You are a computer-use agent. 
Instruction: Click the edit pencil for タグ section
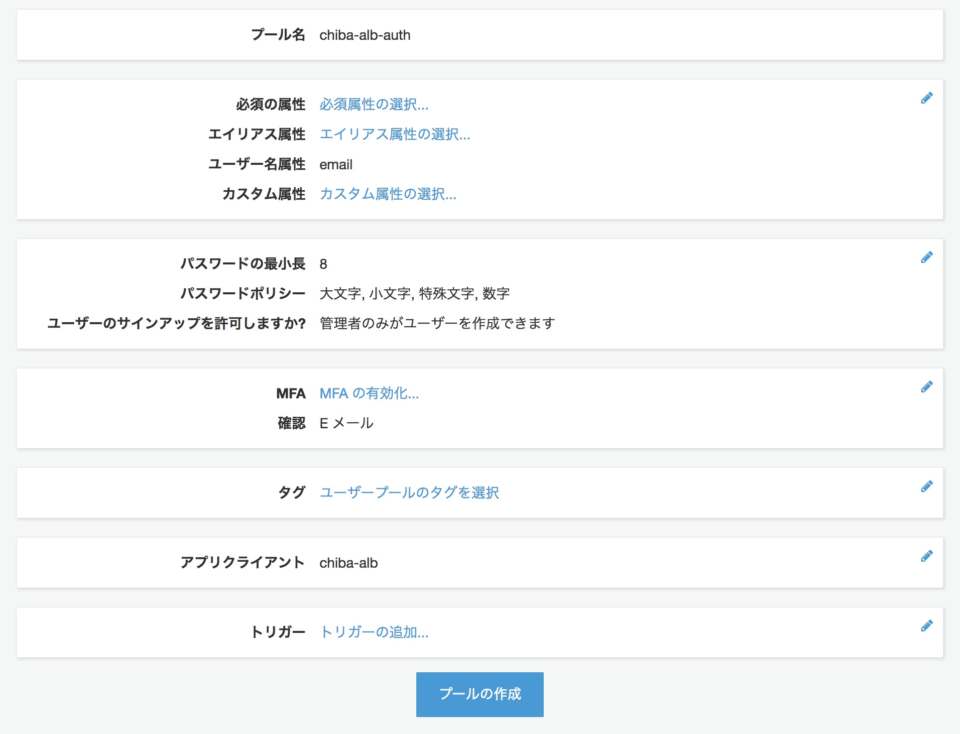(926, 486)
